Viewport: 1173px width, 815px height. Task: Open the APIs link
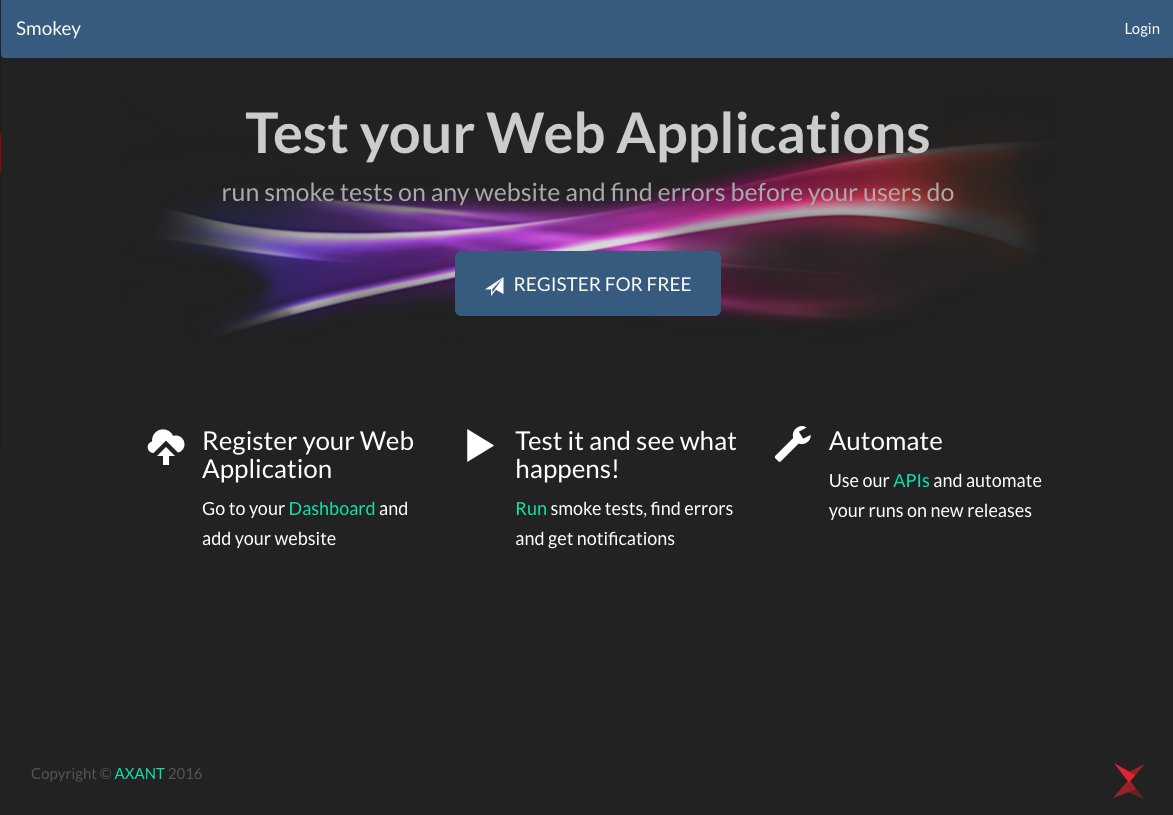[910, 480]
